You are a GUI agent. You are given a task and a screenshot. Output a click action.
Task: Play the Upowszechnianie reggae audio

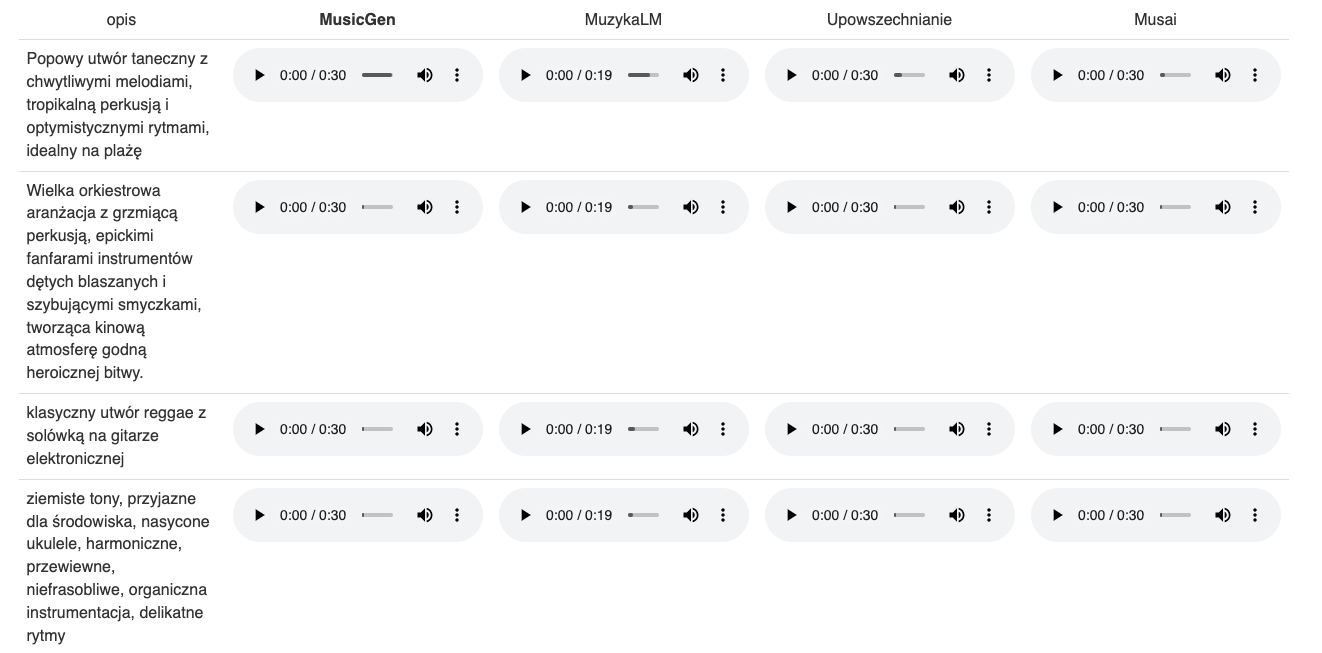point(792,429)
